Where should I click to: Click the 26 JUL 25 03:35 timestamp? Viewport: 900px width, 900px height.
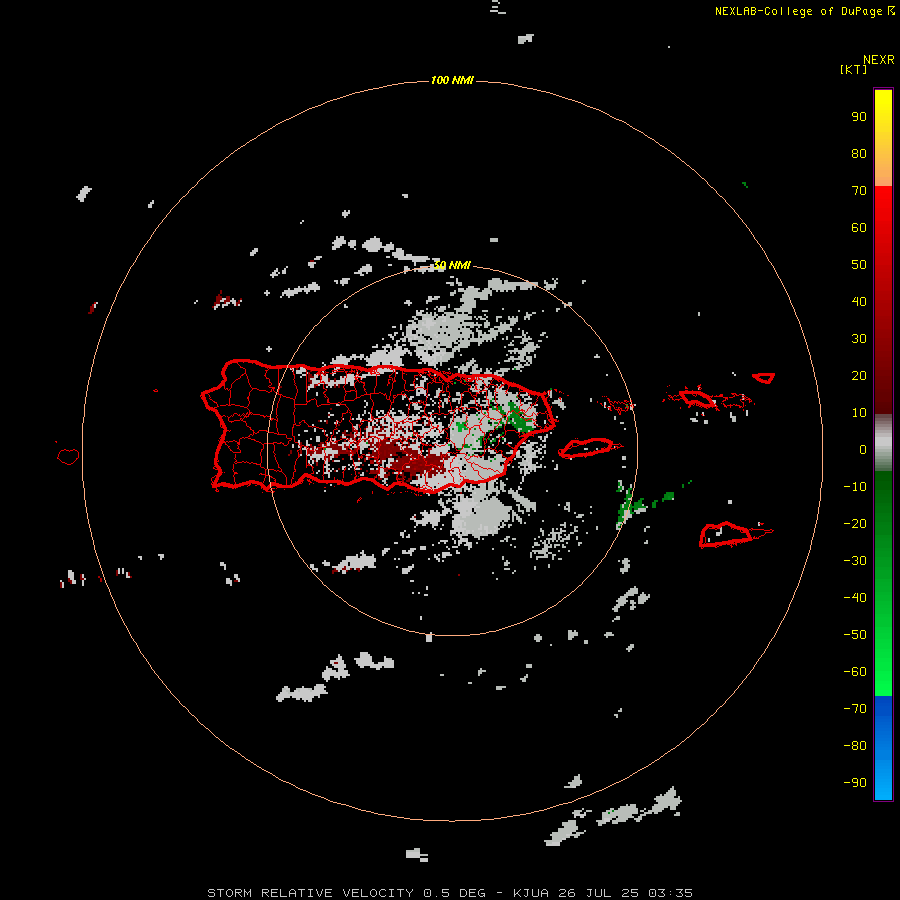pyautogui.click(x=626, y=893)
